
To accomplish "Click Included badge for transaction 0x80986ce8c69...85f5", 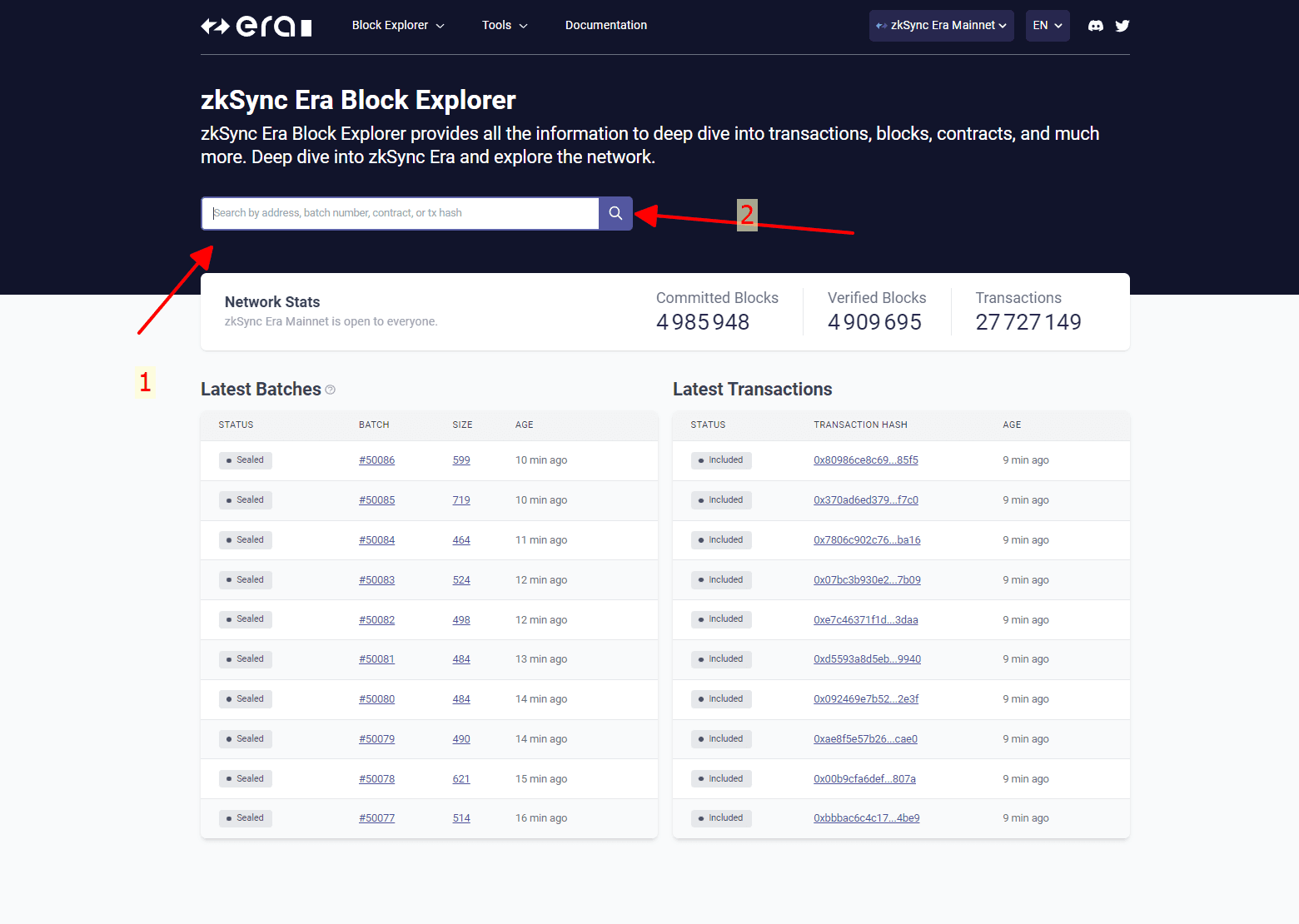I will click(x=721, y=460).
